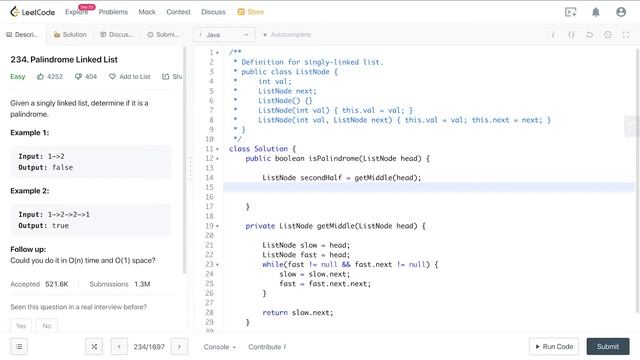Fold getMiddle method at line 19
This screenshot has height=360, width=640.
point(217,226)
